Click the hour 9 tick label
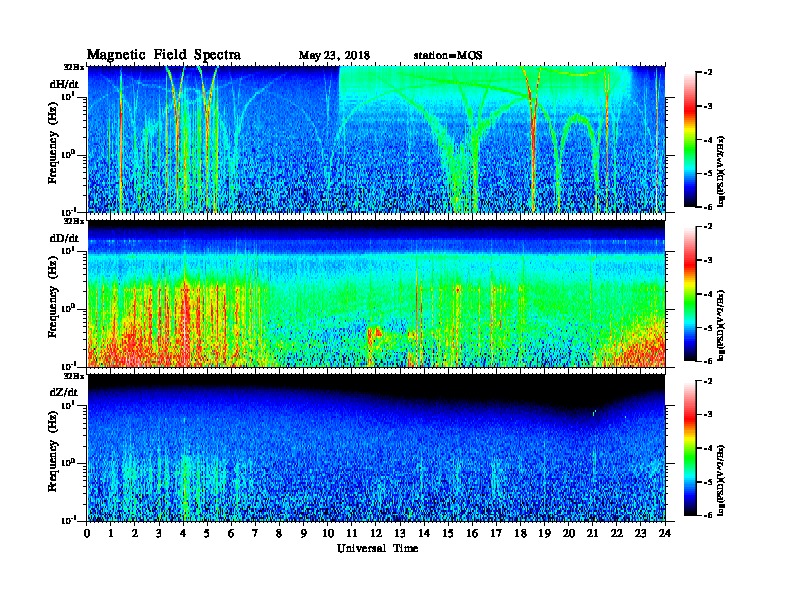Image resolution: width=792 pixels, height=612 pixels. pos(304,534)
